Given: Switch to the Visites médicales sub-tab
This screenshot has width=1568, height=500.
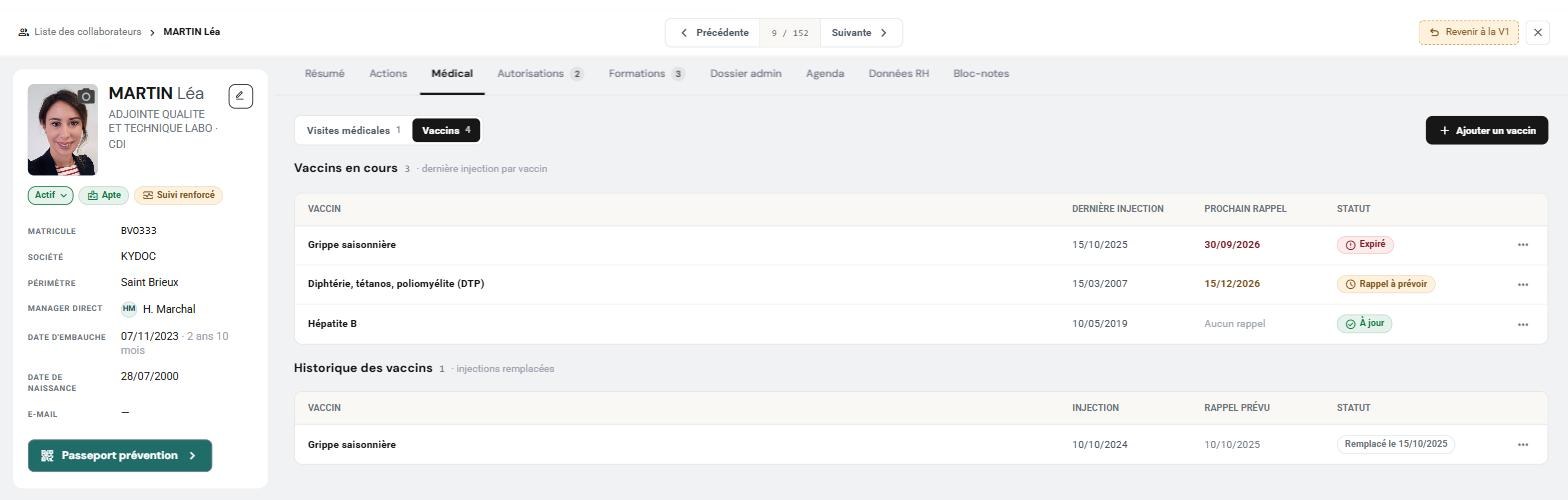Looking at the screenshot, I should tap(353, 131).
